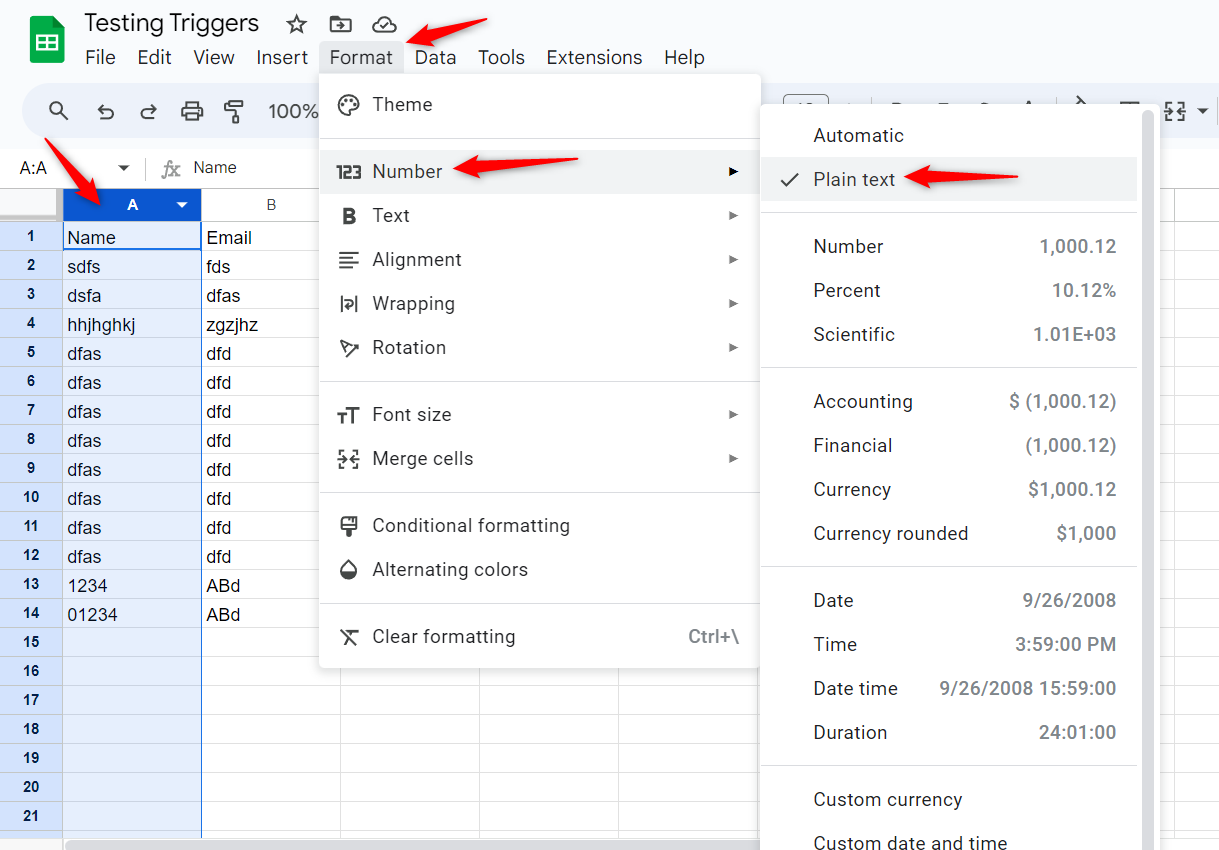Choose Alternating colors option

(540, 570)
